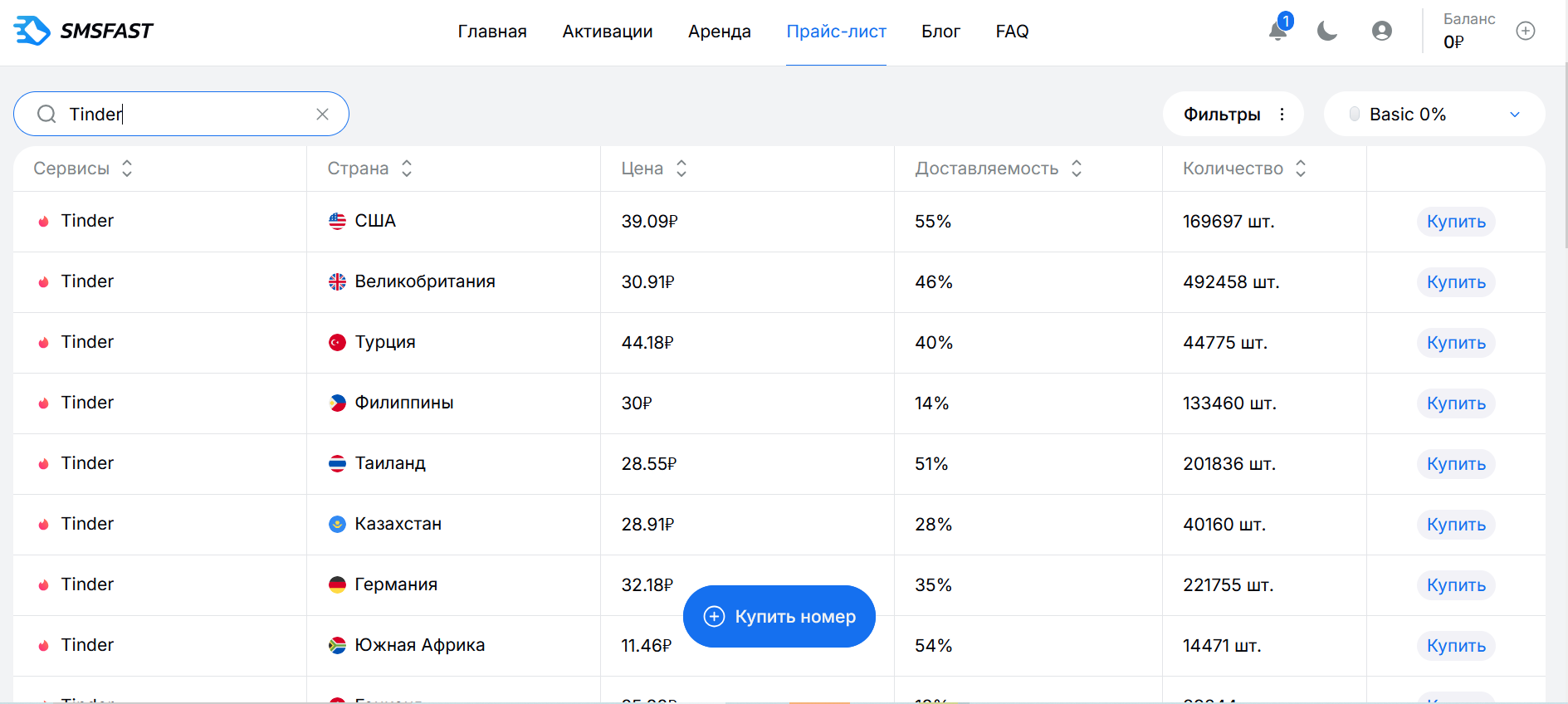Buy Tinder number for Великобритания
The height and width of the screenshot is (704, 1568).
1456,282
